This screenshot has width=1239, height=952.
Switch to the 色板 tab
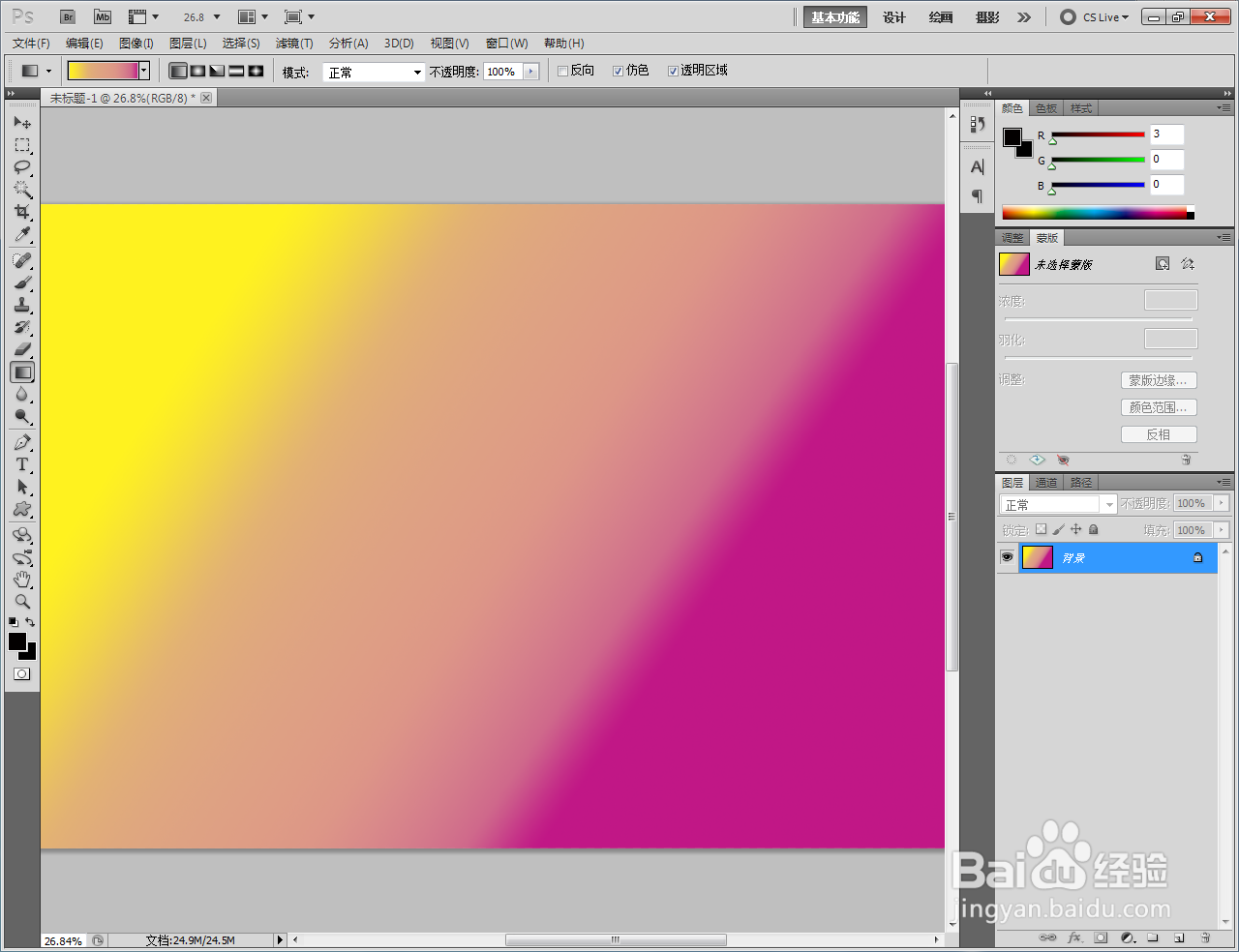(x=1046, y=108)
